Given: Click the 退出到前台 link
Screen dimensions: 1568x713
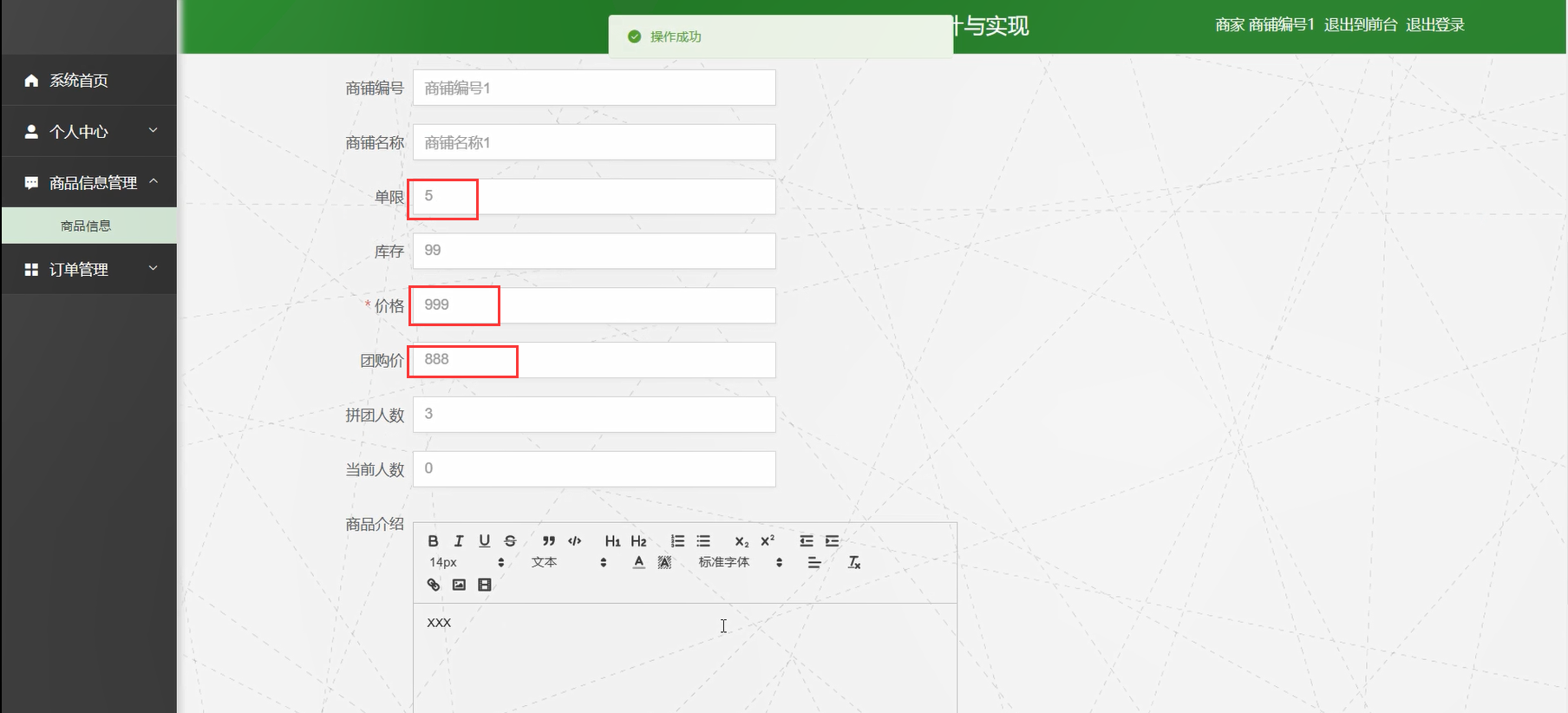Looking at the screenshot, I should pos(1361,24).
